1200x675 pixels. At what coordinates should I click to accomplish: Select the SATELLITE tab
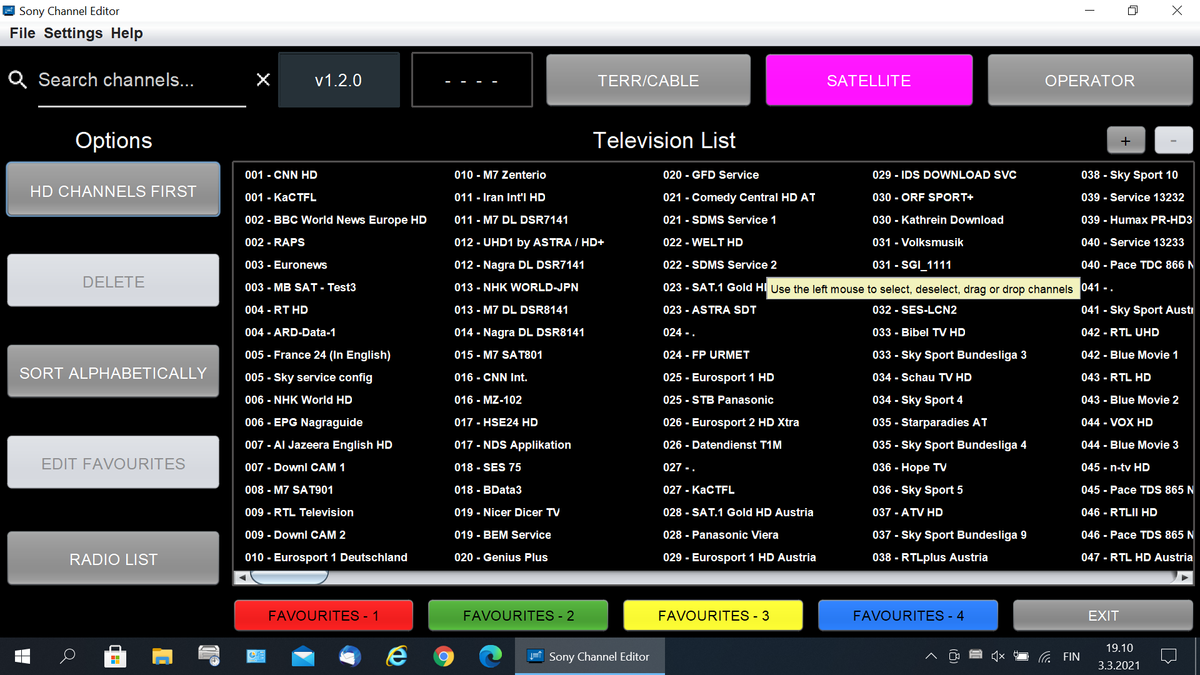869,80
